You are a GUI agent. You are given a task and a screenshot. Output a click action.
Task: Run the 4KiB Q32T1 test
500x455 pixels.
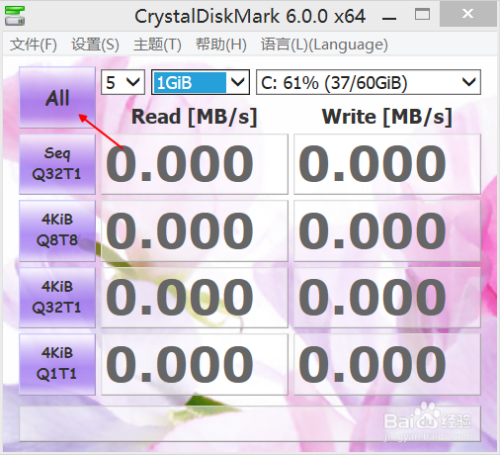(x=57, y=297)
